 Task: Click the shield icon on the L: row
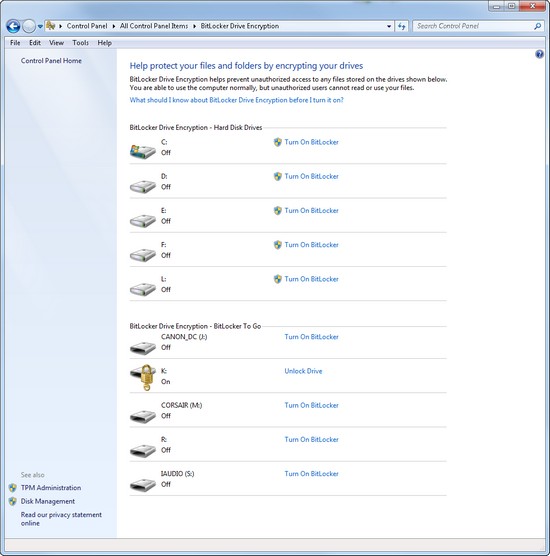[278, 279]
